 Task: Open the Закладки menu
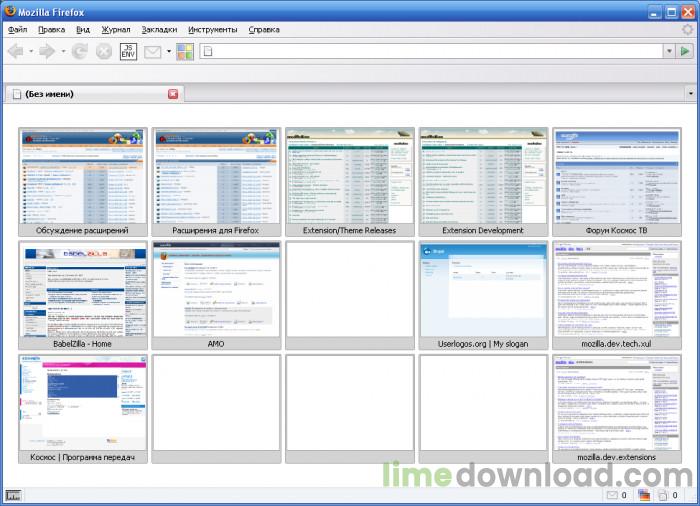159,30
